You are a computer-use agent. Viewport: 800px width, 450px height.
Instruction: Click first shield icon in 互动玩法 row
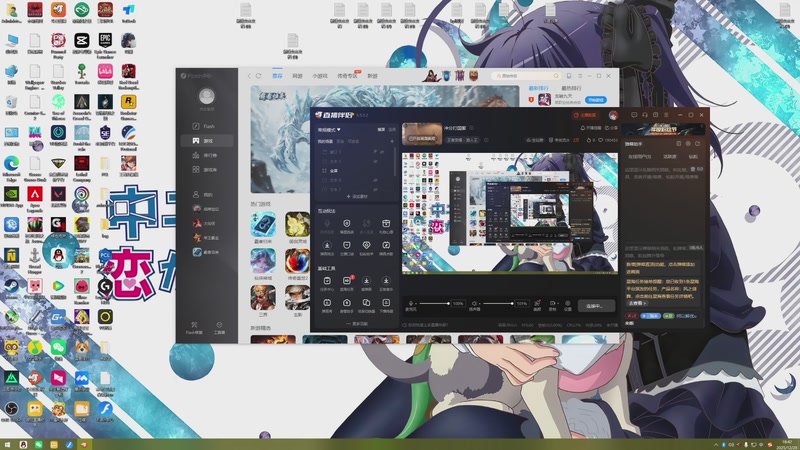pos(346,223)
